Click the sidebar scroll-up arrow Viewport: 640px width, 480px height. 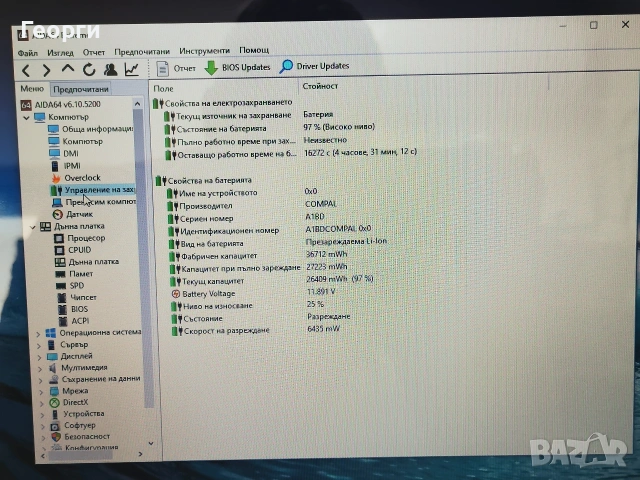(x=138, y=104)
